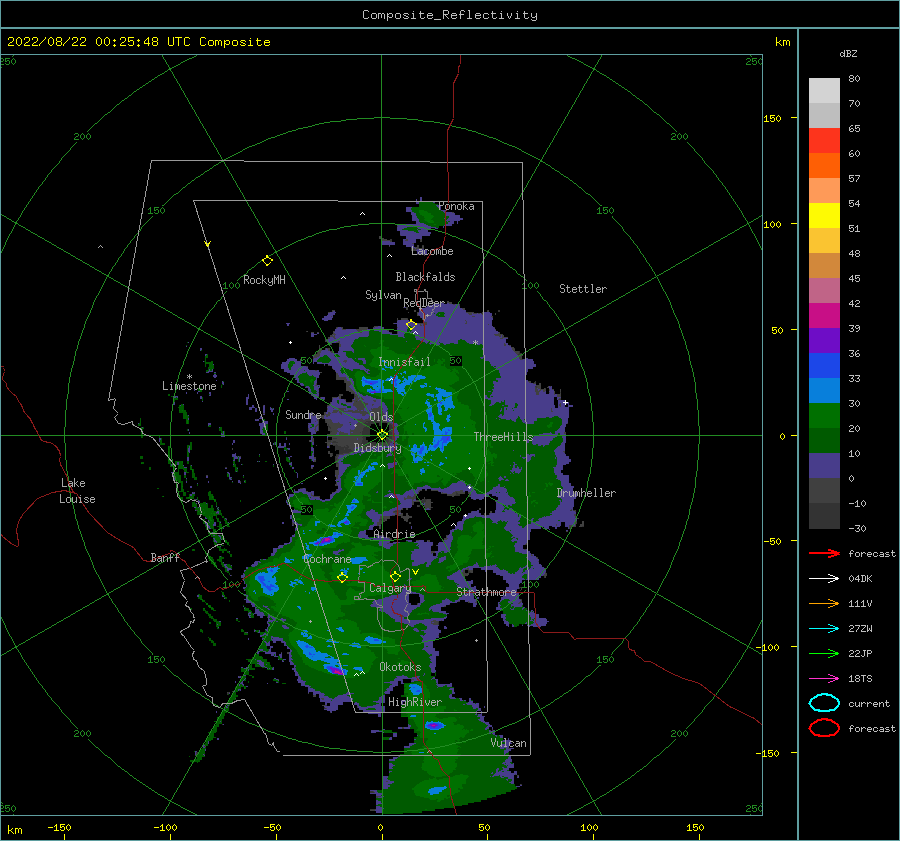Click the Ponoka city label

(456, 206)
